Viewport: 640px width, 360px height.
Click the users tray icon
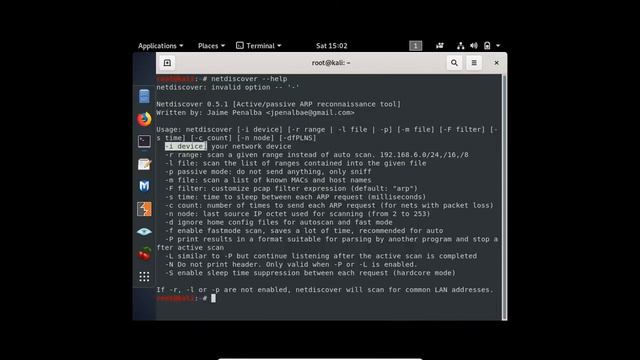click(x=440, y=46)
